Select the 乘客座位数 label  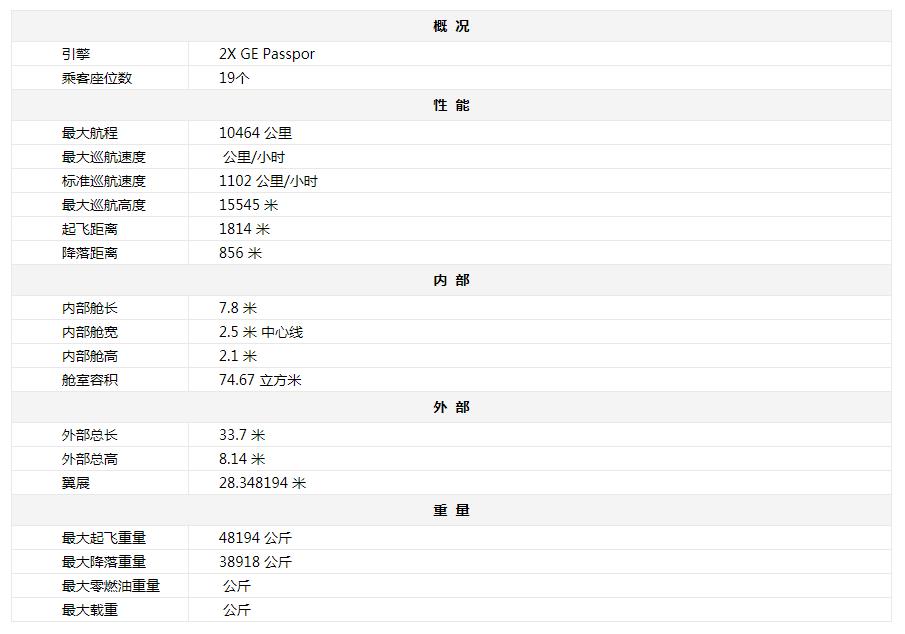(x=97, y=78)
